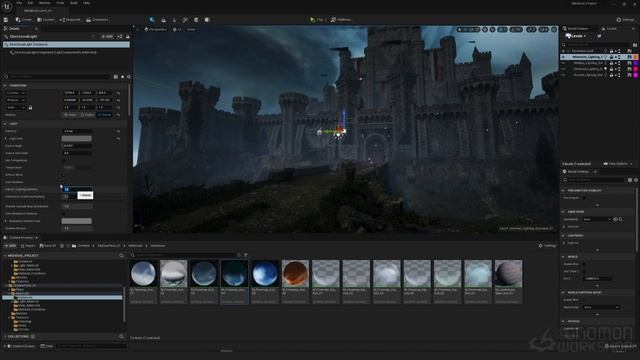Click the Save level icon in toolbar
Image resolution: width=640 pixels, height=360 pixels.
point(6,20)
